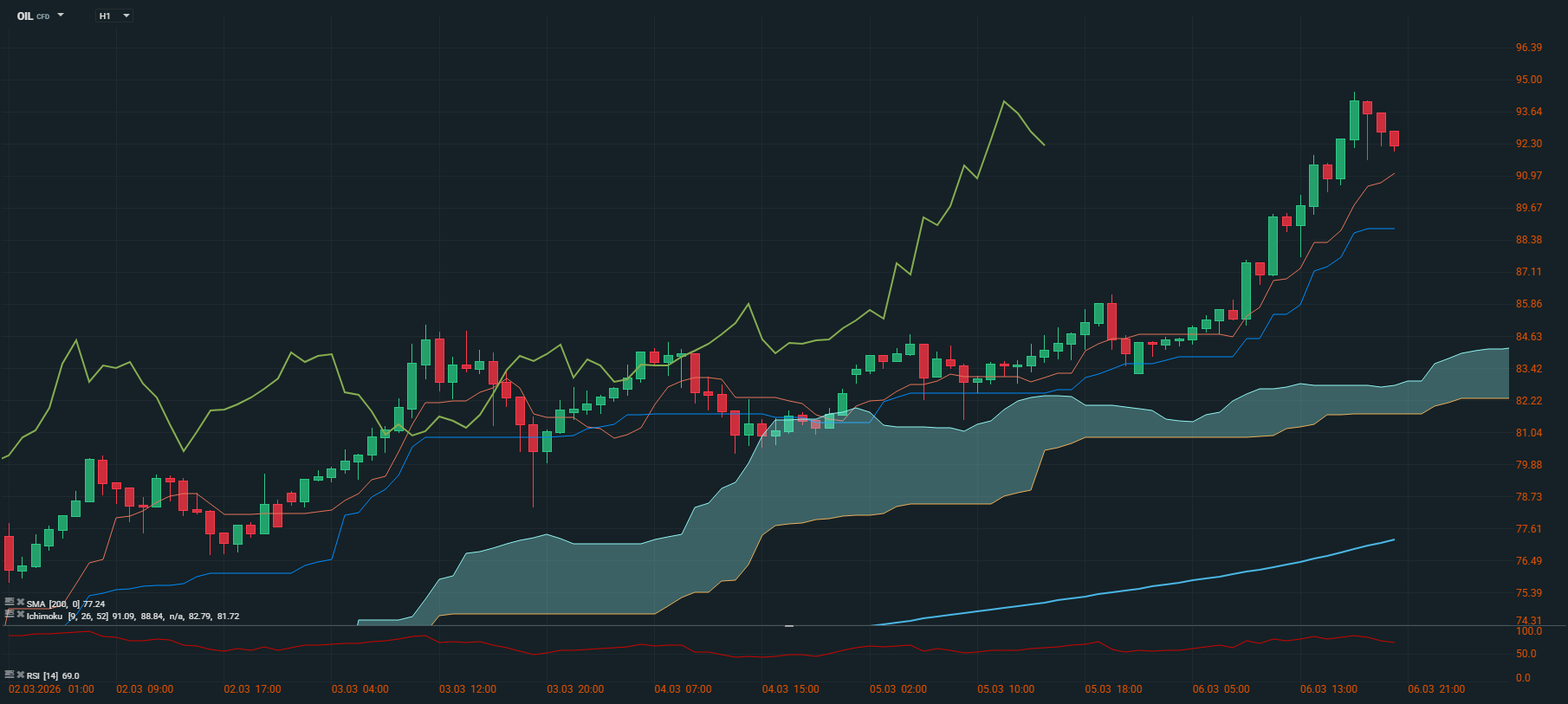The image size is (1568, 704).
Task: Click the 76.49 price axis label
Action: click(1529, 561)
